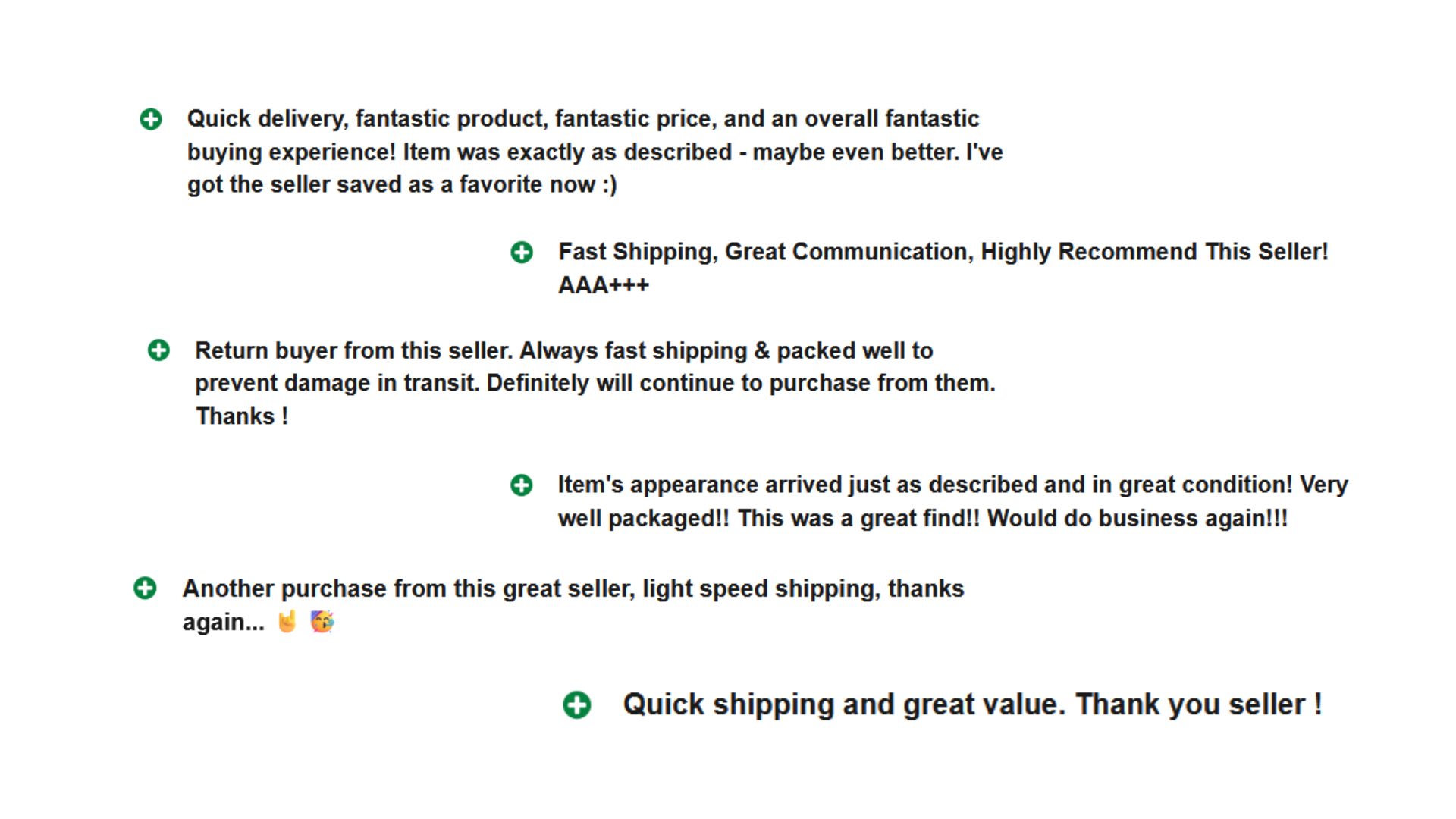Click "got the seller saved as a favorite" line
Screen dimensions: 1456x819
coord(402,185)
